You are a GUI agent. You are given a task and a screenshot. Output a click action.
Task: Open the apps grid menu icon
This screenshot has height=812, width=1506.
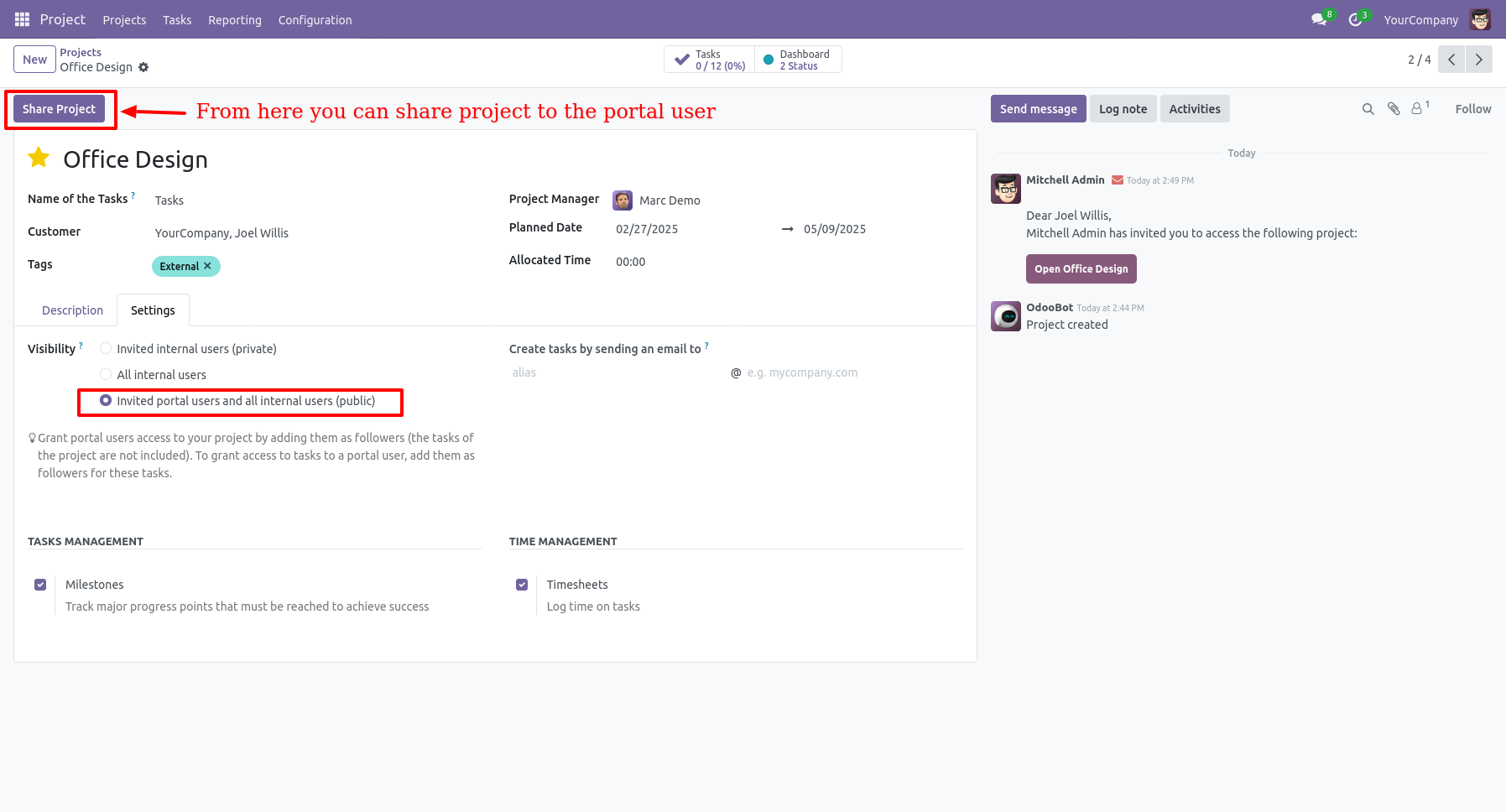(22, 19)
